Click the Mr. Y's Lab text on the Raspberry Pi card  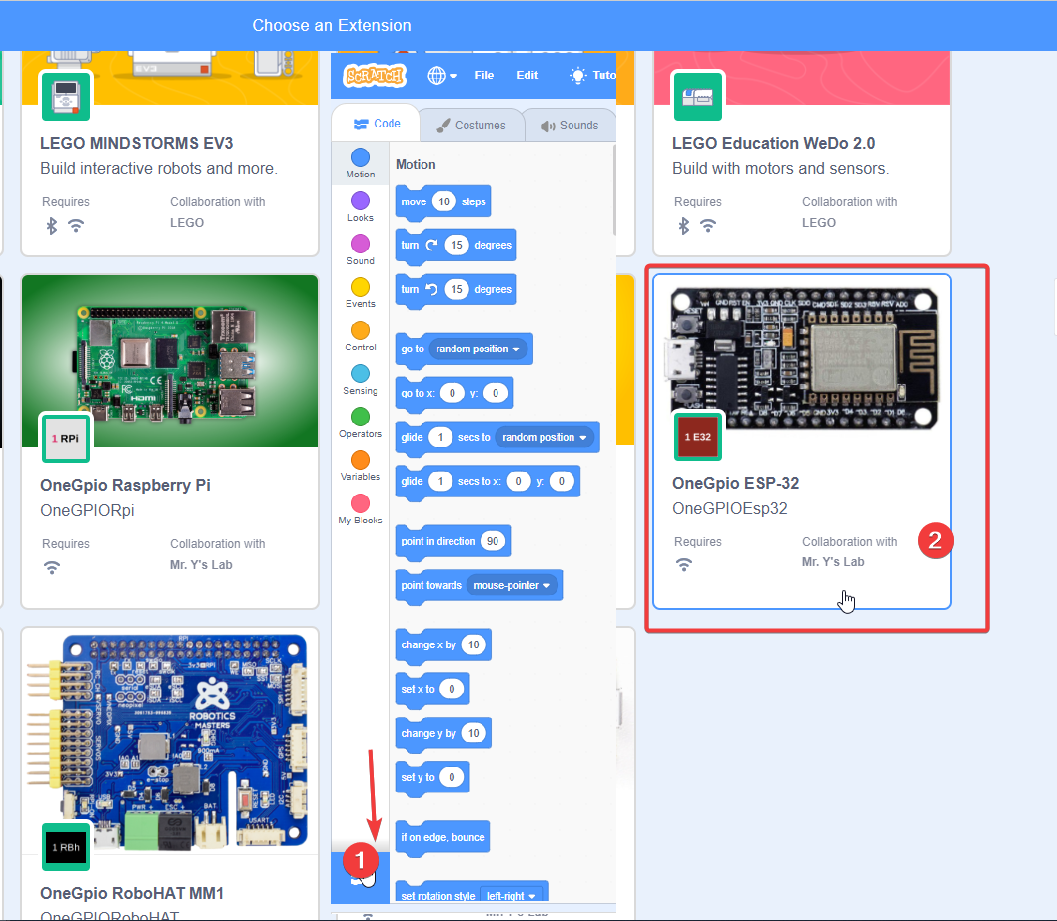[x=201, y=565]
